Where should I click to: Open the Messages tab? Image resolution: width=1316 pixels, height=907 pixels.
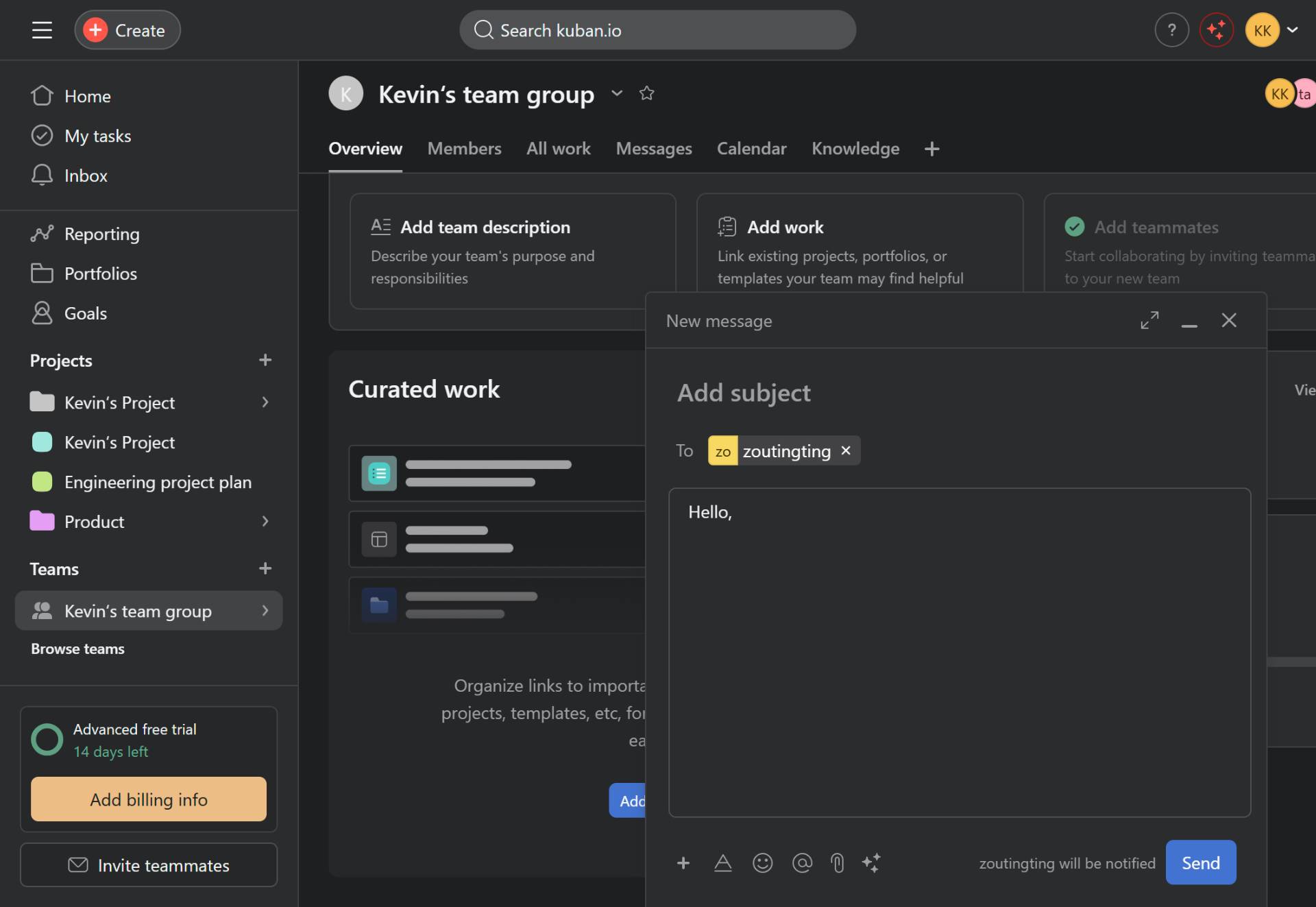(654, 149)
